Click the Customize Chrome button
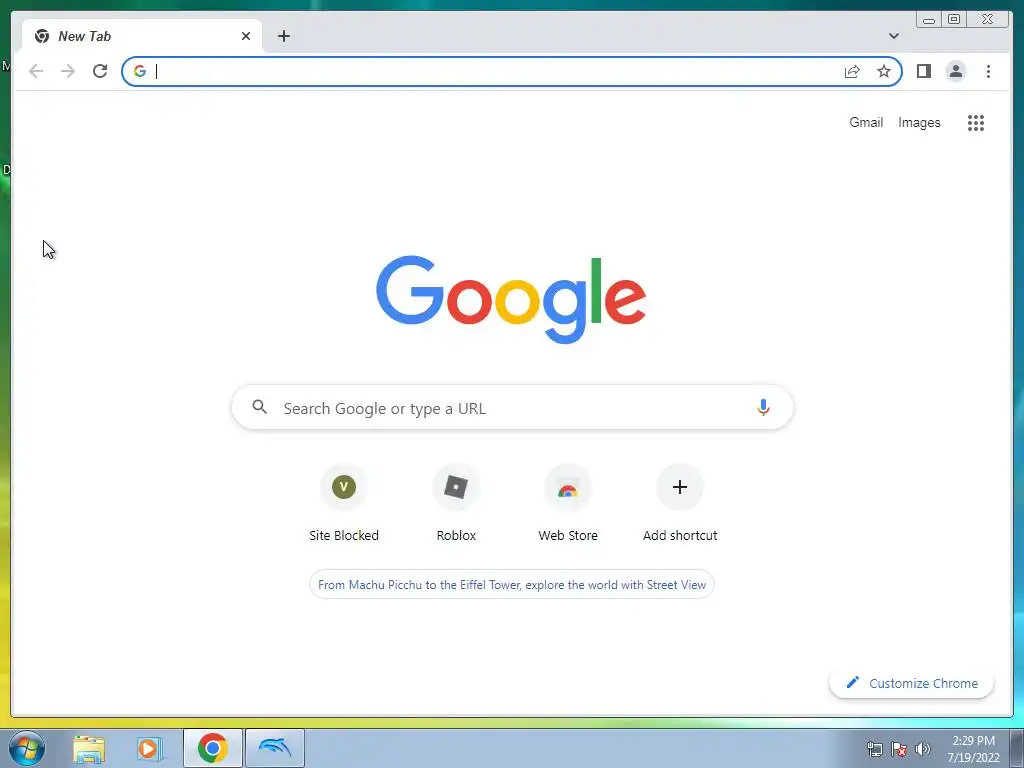The width and height of the screenshot is (1024, 768). tap(912, 683)
